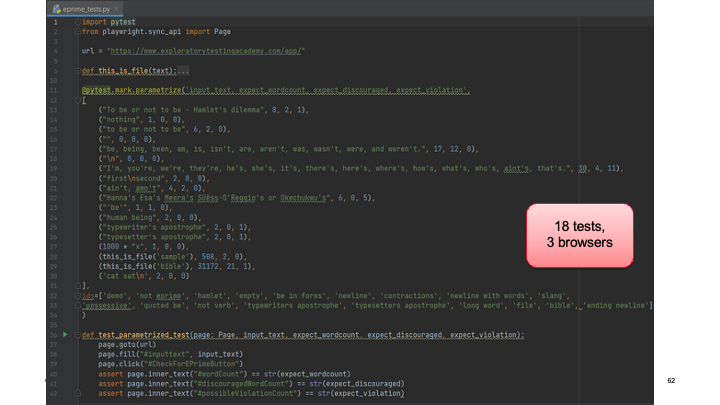Click the "Hanna's Esa's Meera's" possessive row
The height and width of the screenshot is (405, 720).
pyautogui.click(x=237, y=198)
